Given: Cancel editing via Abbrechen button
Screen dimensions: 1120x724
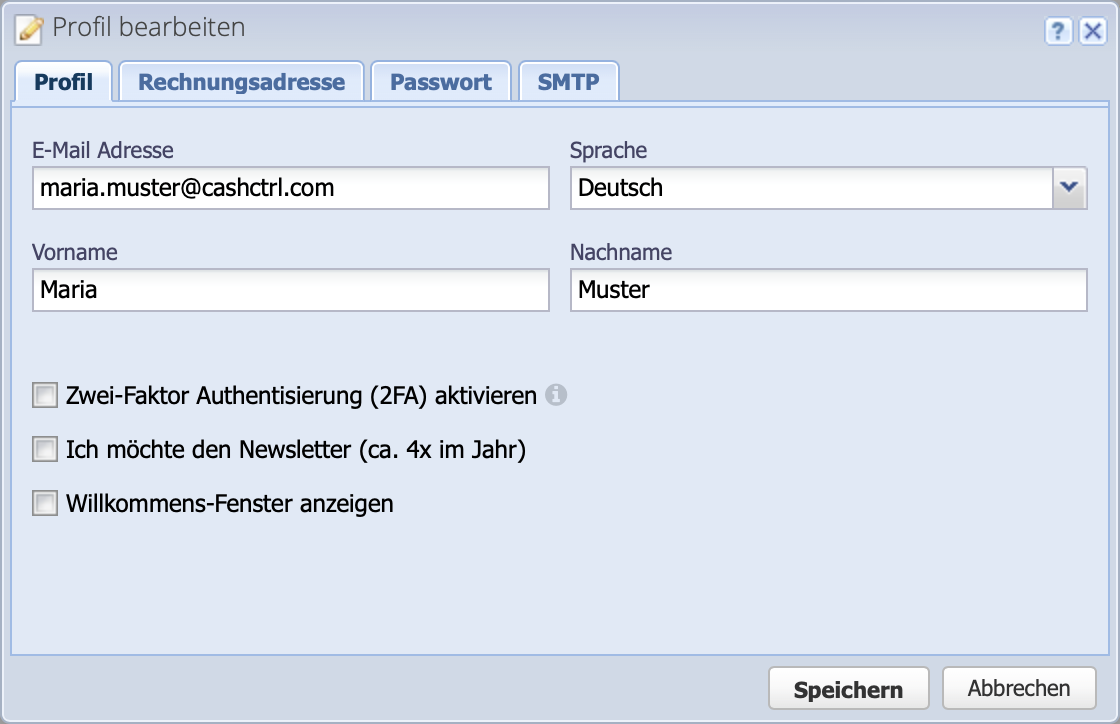Looking at the screenshot, I should point(1019,688).
